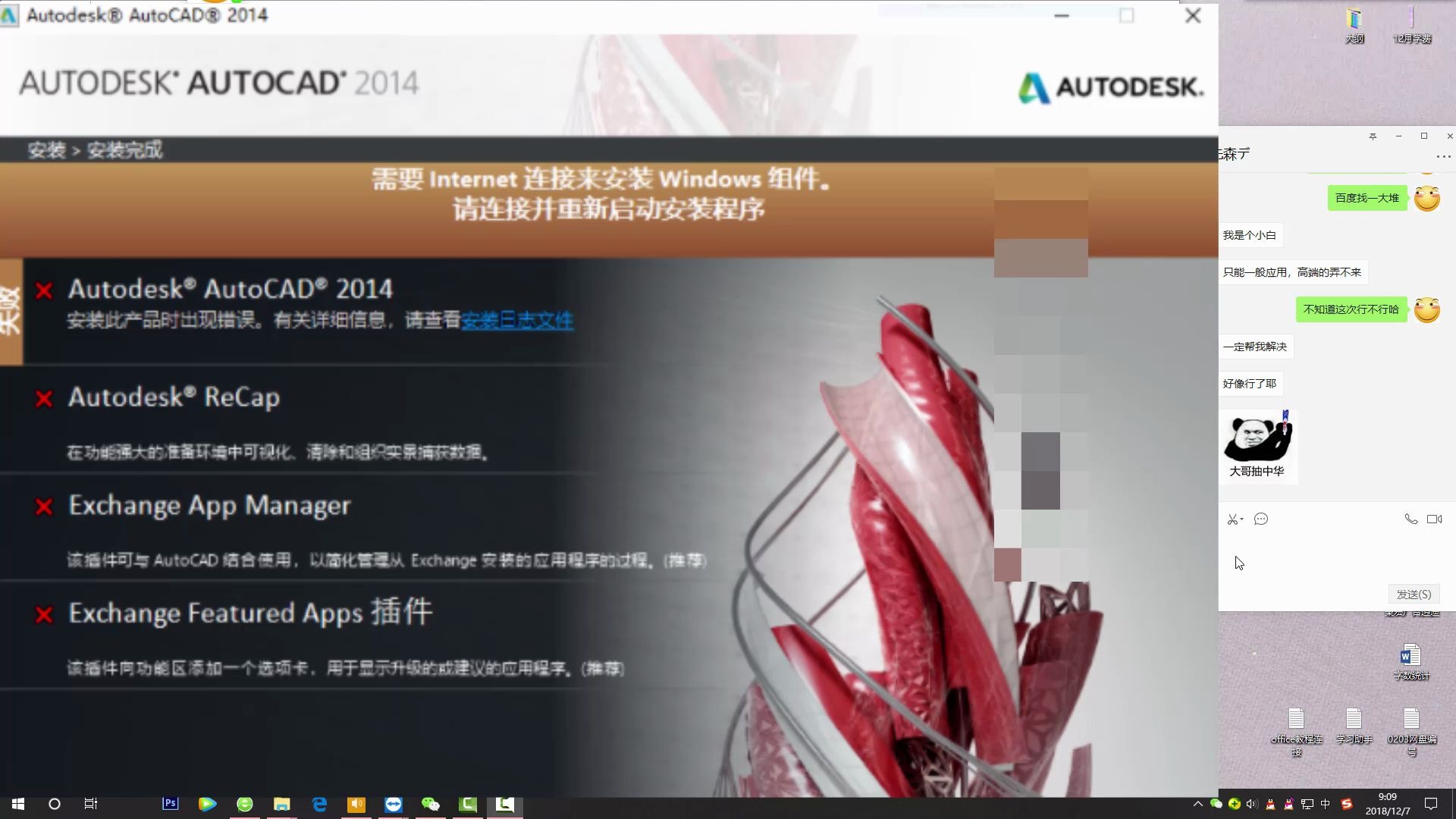Expand the screenshot tool dropdown arrow
The height and width of the screenshot is (819, 1456).
click(x=1242, y=519)
